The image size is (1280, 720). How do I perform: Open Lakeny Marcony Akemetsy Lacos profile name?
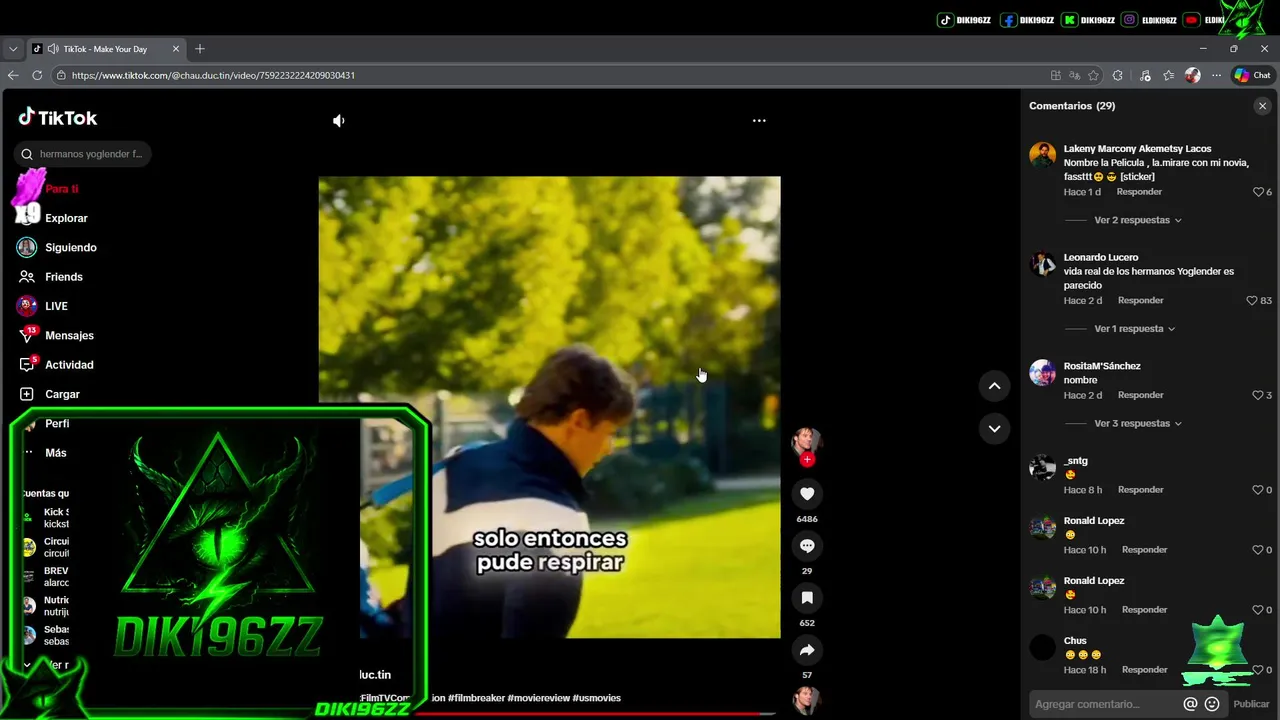[x=1137, y=149]
